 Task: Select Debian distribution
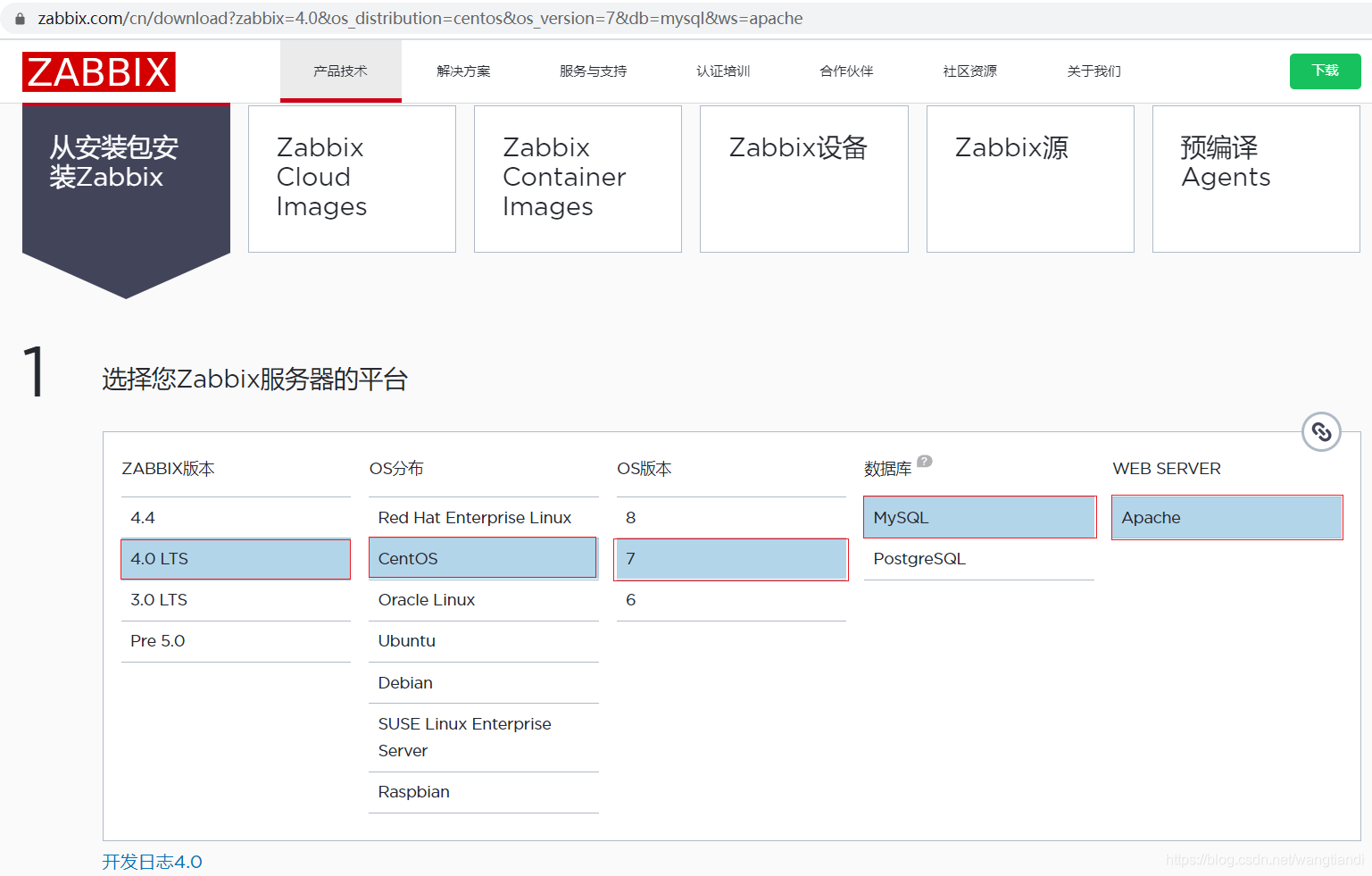point(484,683)
